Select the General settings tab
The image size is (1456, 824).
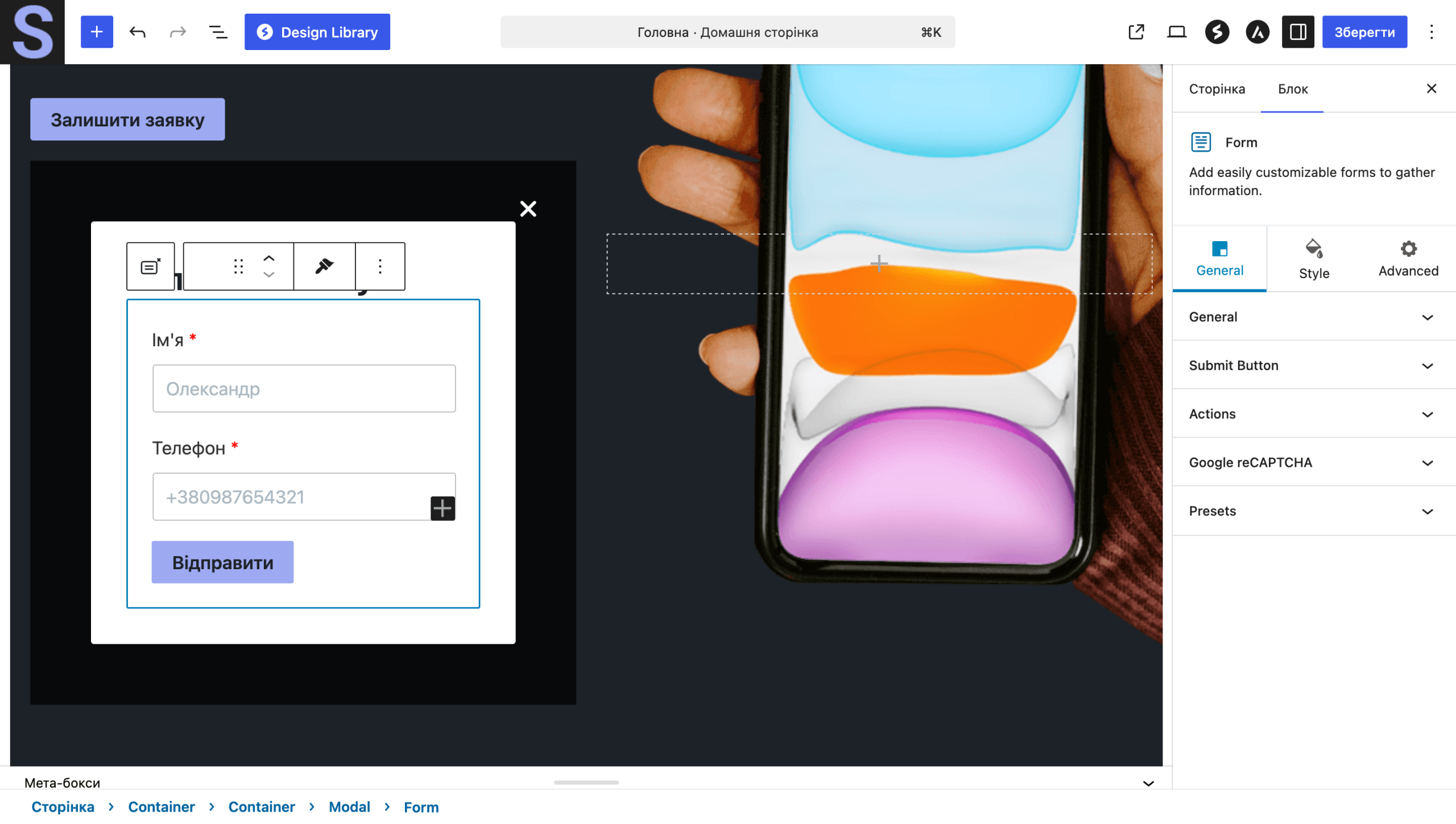[x=1219, y=259]
